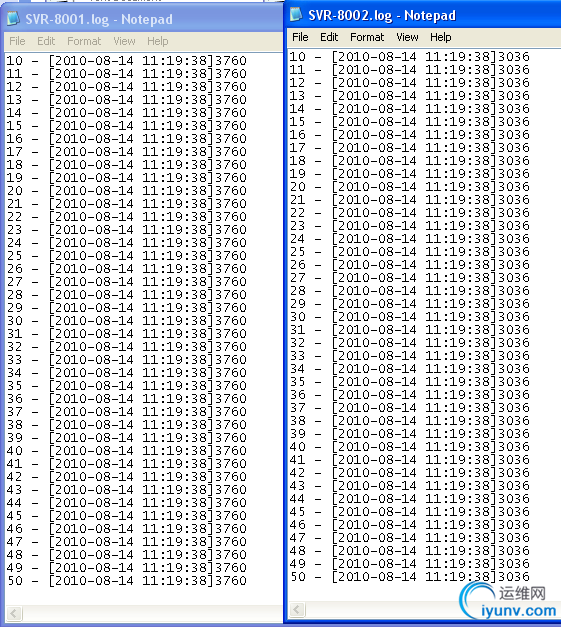Click line 42 ending in 3036

(x=410, y=473)
